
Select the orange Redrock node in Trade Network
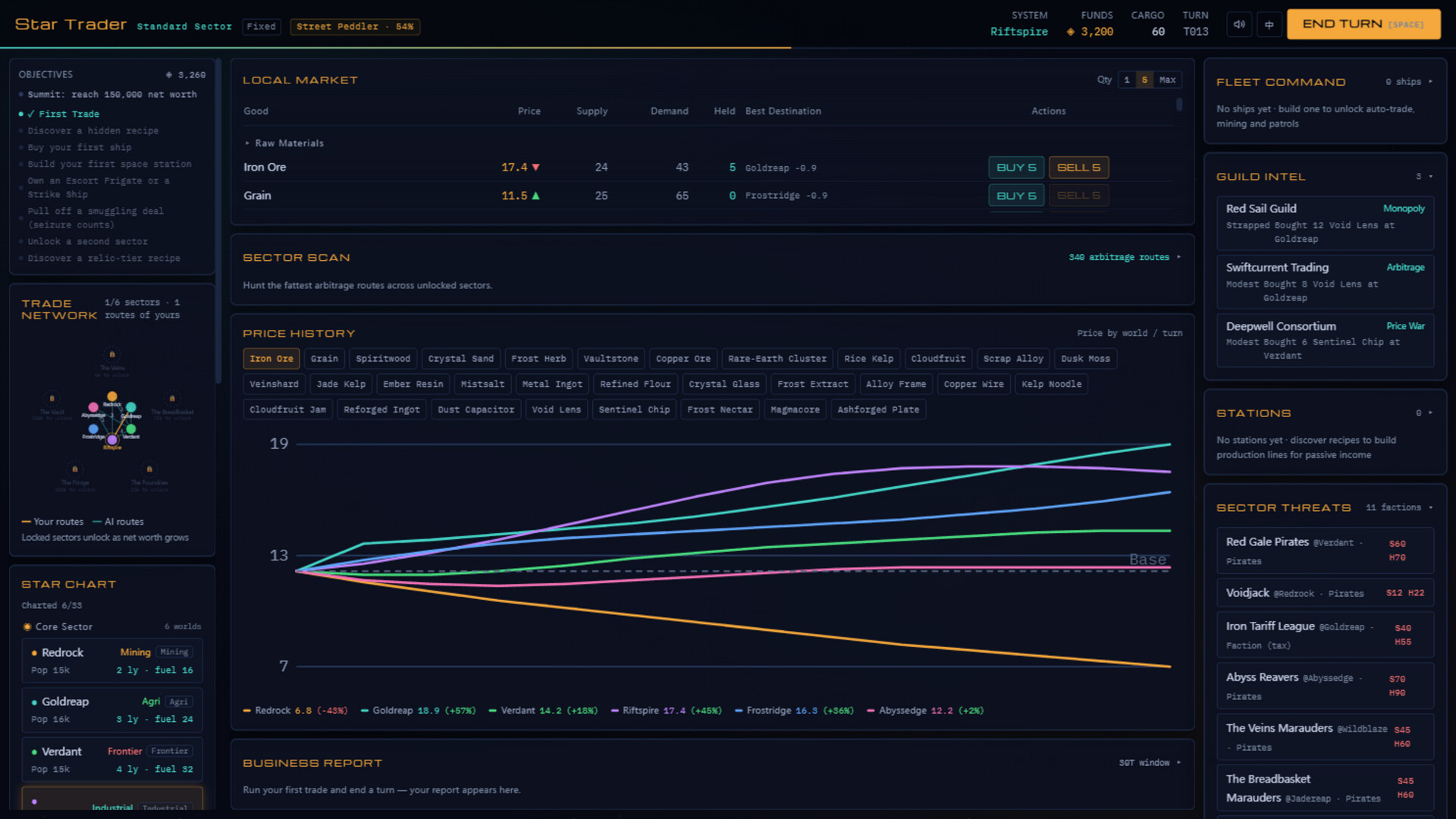click(x=112, y=397)
